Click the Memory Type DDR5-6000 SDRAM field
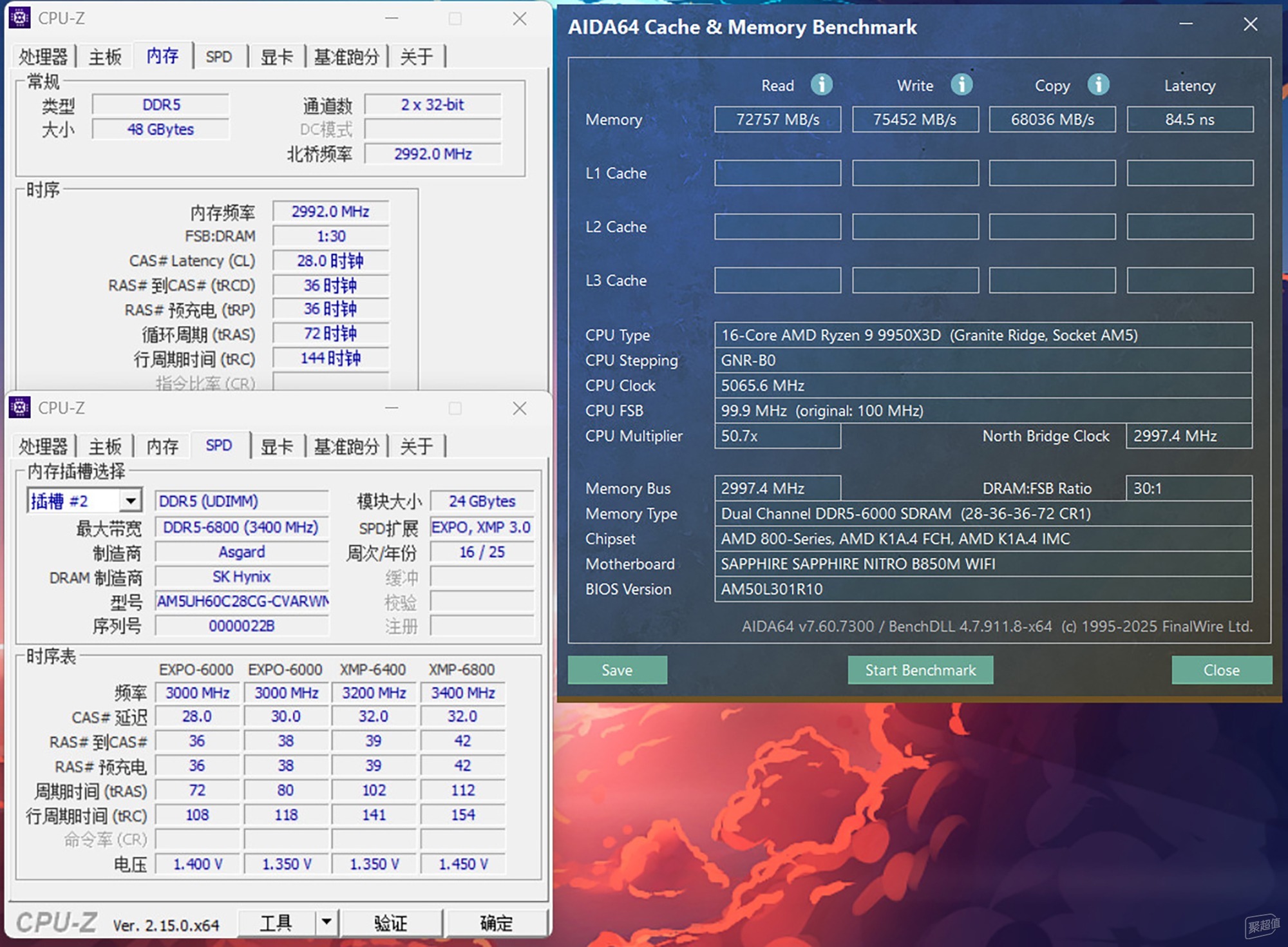 point(983,513)
